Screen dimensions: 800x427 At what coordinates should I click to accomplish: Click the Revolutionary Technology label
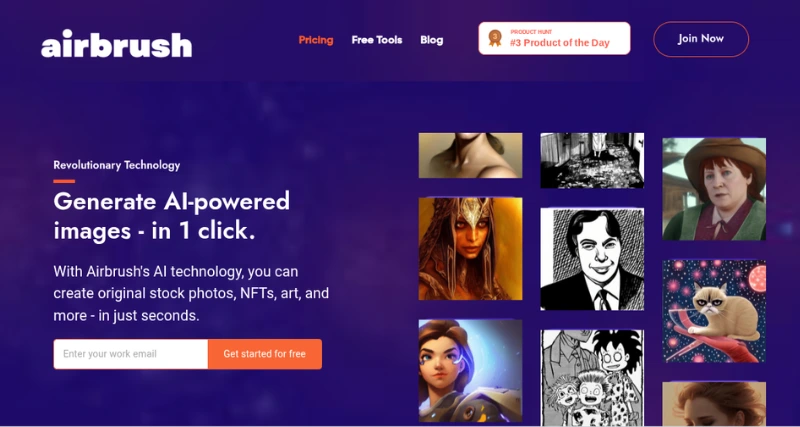(x=117, y=165)
